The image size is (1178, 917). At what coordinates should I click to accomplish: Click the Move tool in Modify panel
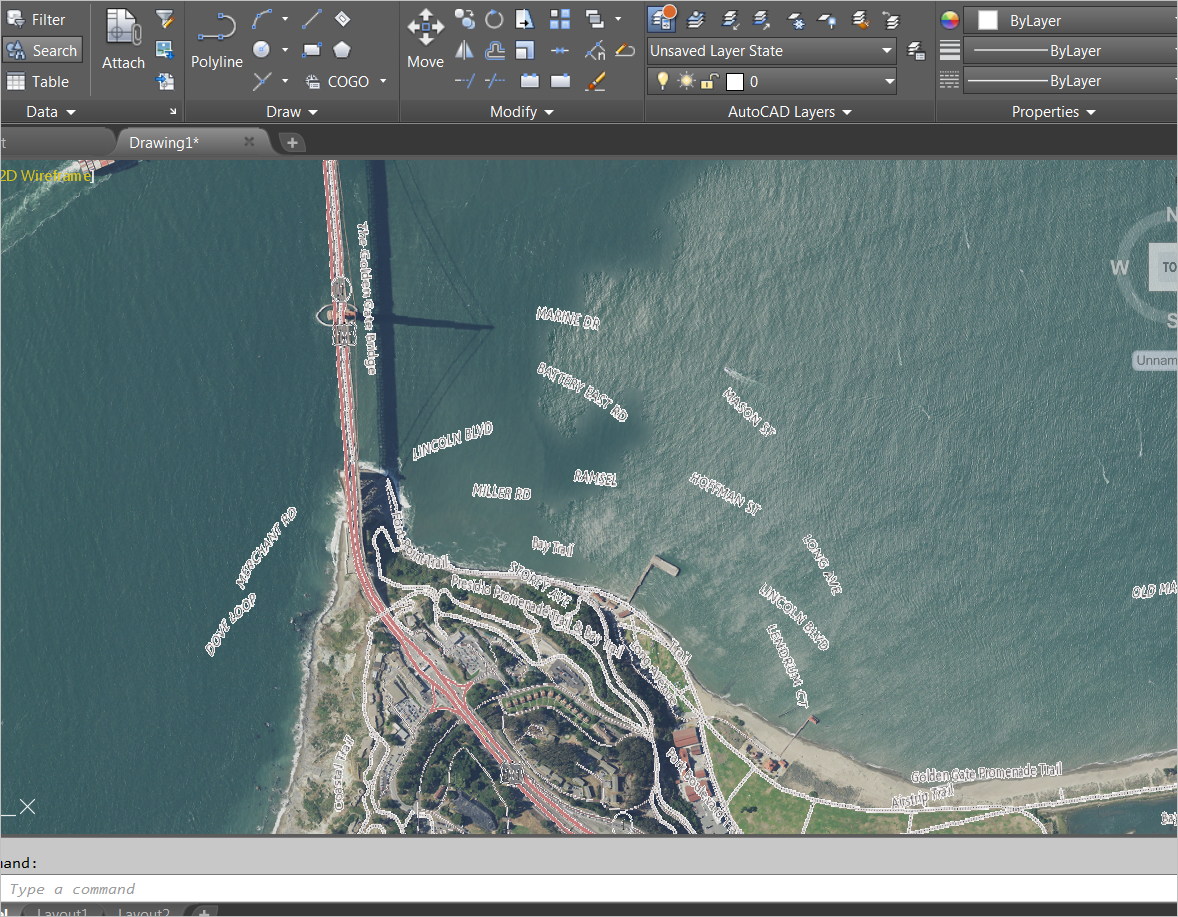pos(425,40)
